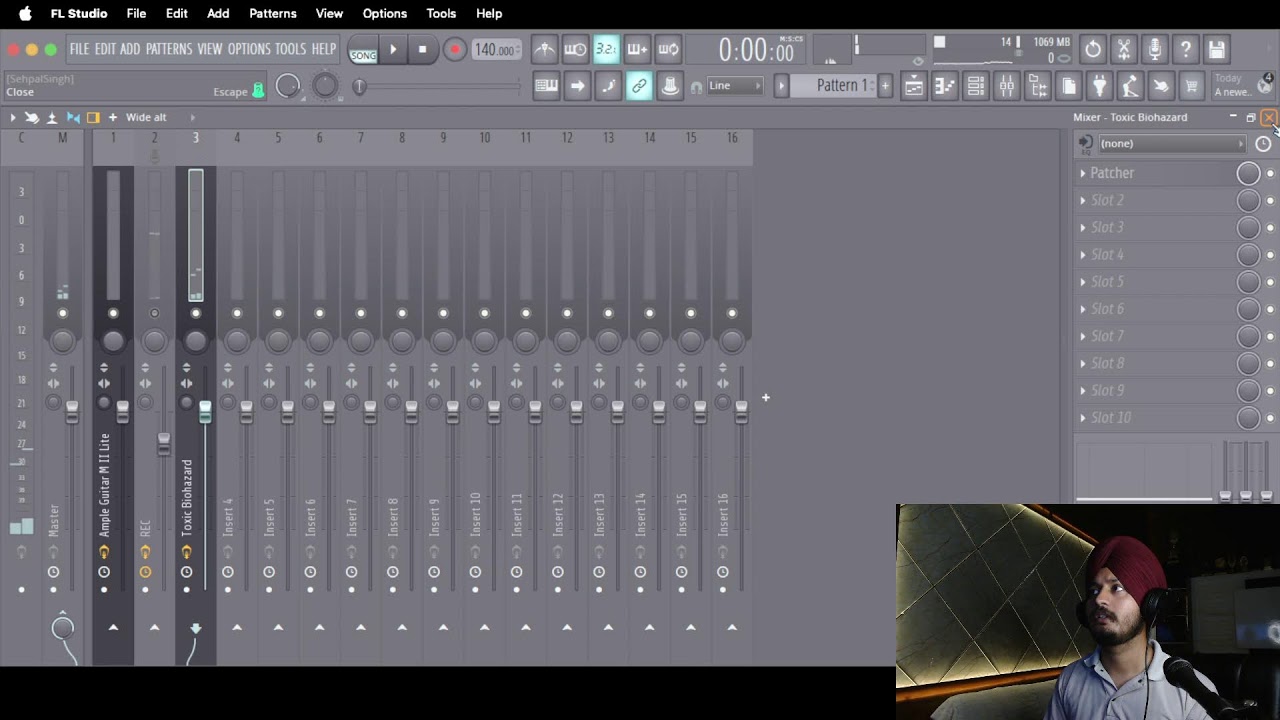
Task: Click the Toxic Biohazard track 3 volume fader
Action: coord(205,411)
